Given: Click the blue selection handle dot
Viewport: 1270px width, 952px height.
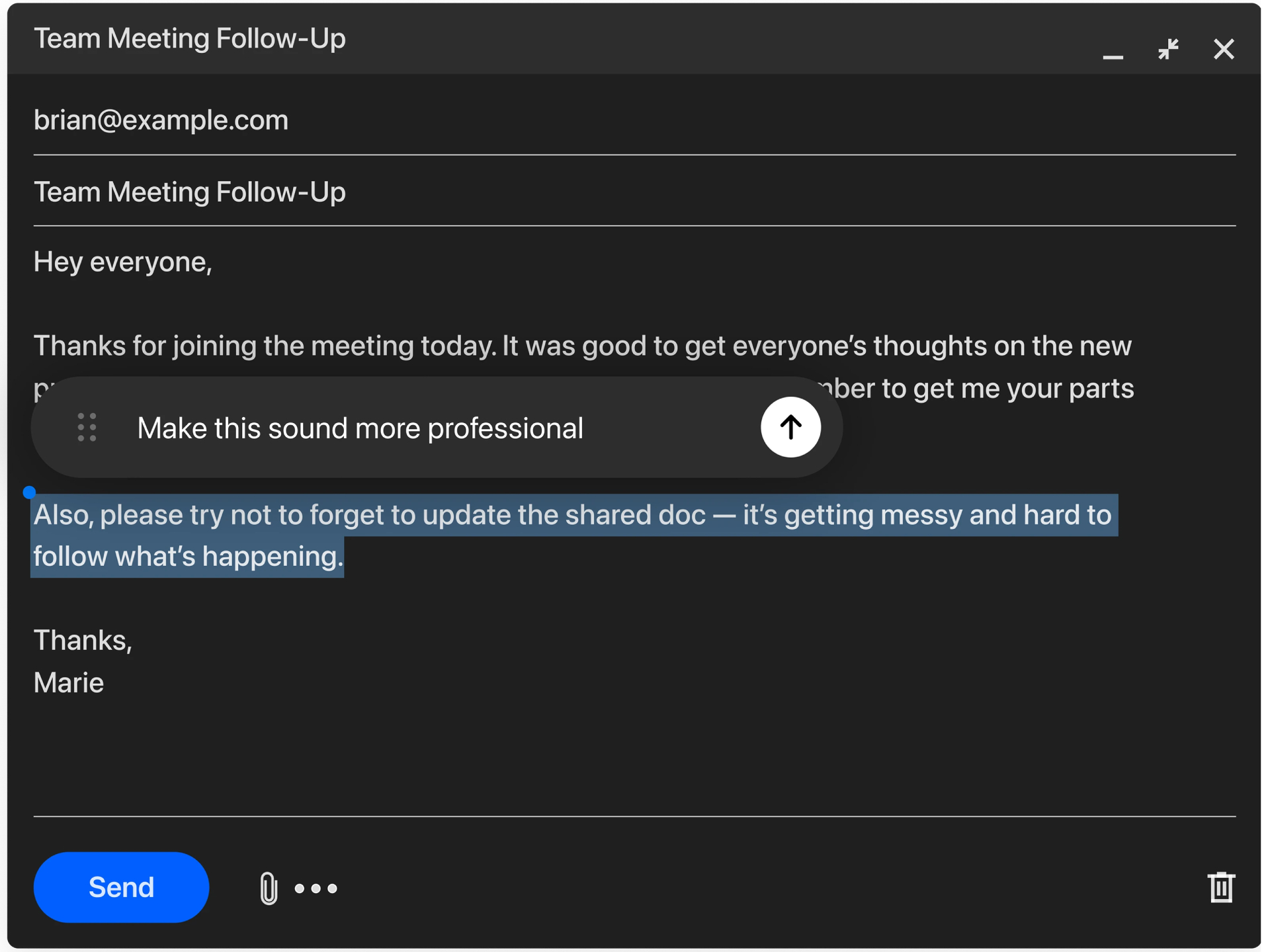Looking at the screenshot, I should click(29, 492).
